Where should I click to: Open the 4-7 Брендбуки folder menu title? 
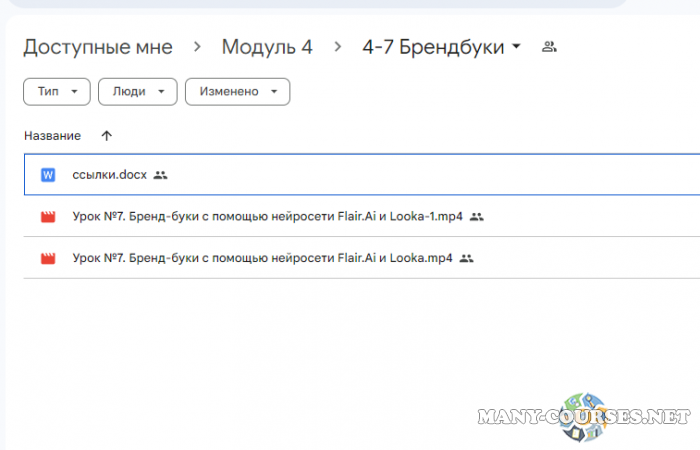(433, 47)
